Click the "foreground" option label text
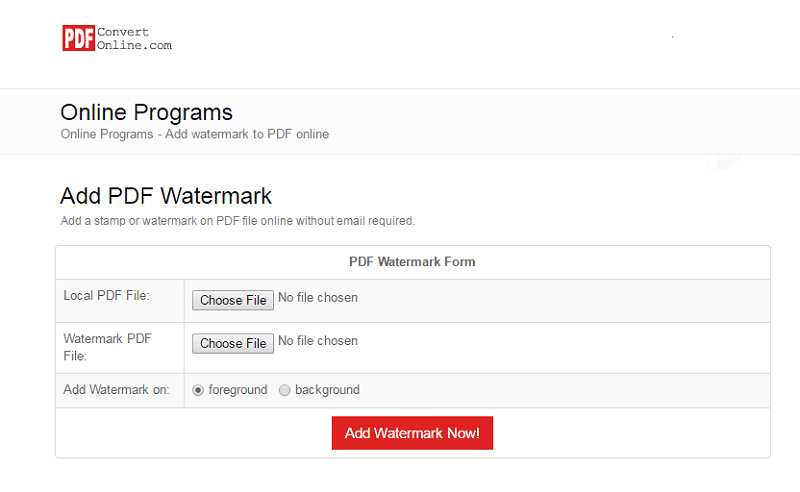This screenshot has width=800, height=492. 238,390
